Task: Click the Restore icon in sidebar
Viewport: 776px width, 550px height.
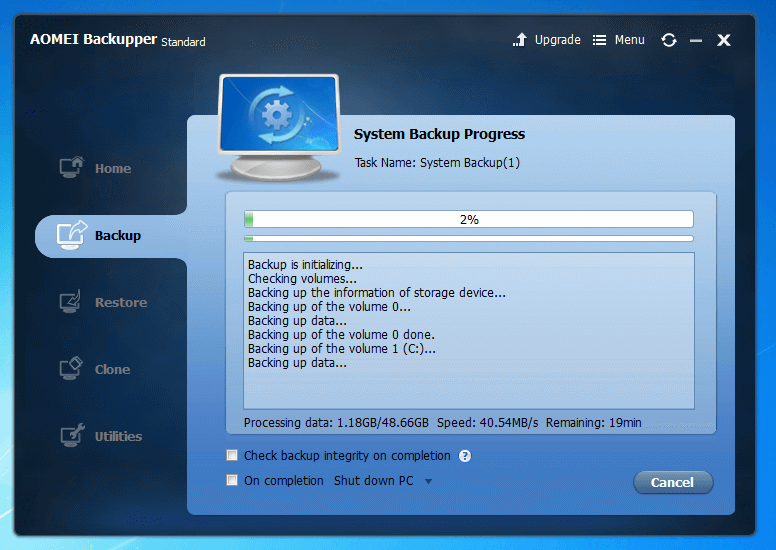Action: [x=71, y=301]
